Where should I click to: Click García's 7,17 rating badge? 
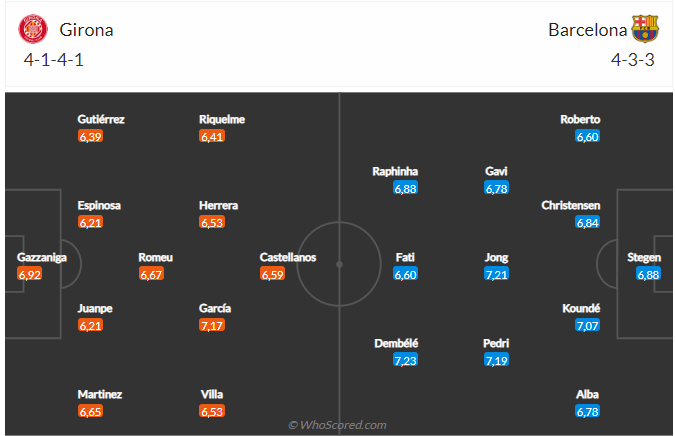[x=211, y=325]
